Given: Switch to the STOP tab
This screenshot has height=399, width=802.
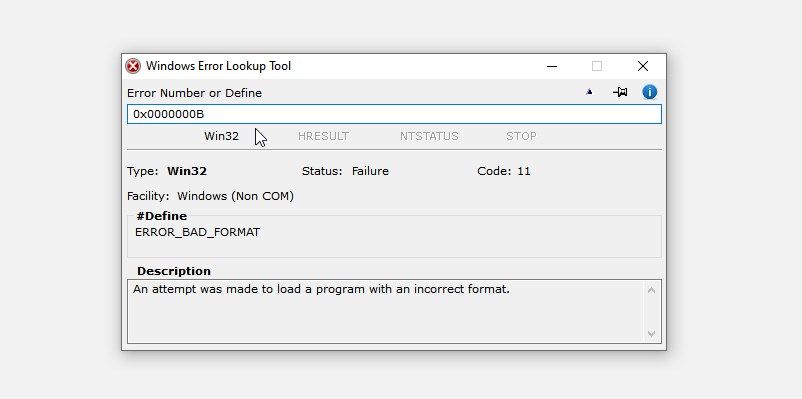Looking at the screenshot, I should [521, 136].
